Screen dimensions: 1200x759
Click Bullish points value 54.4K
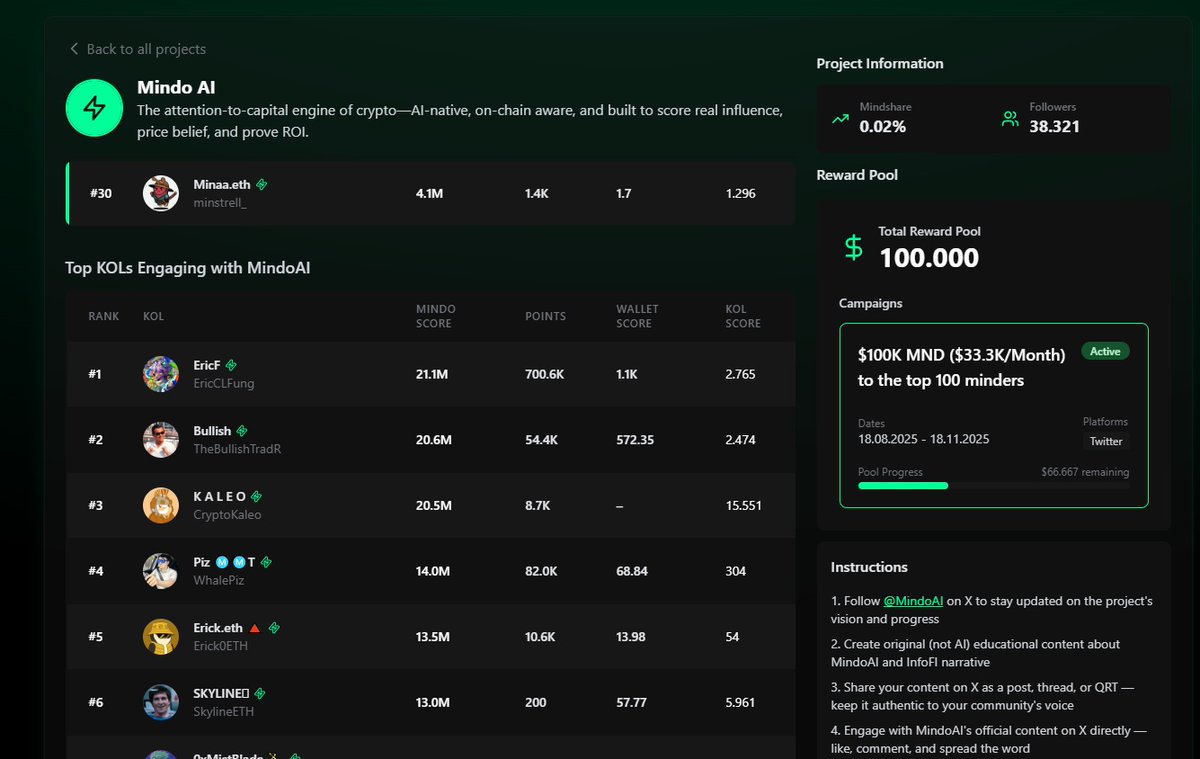pos(543,440)
